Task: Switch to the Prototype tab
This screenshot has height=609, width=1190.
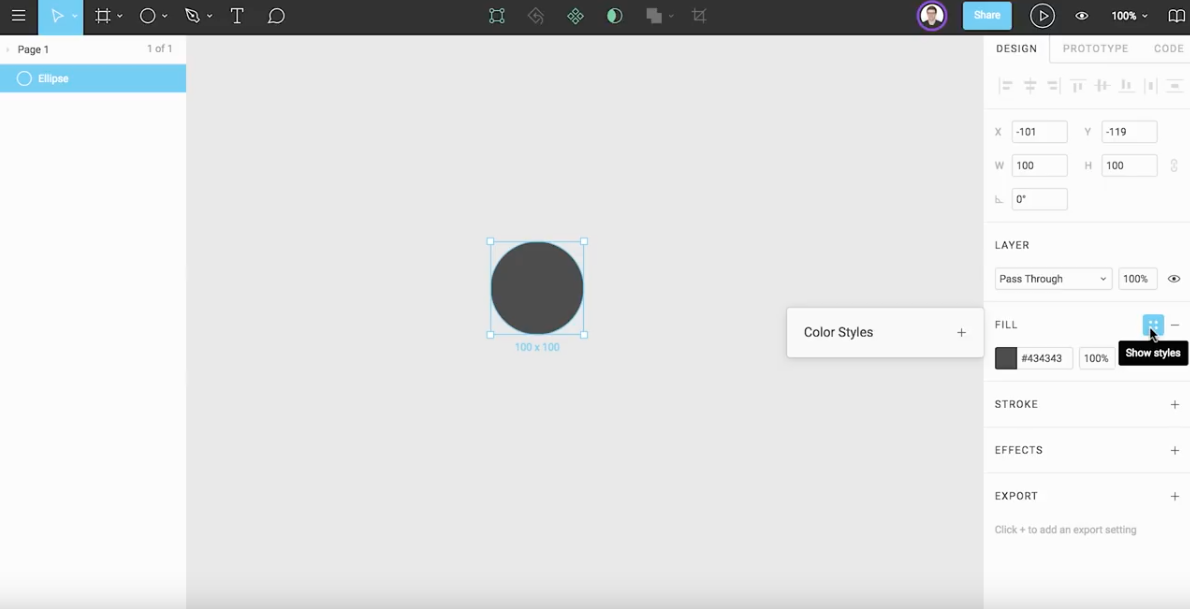Action: (x=1095, y=48)
